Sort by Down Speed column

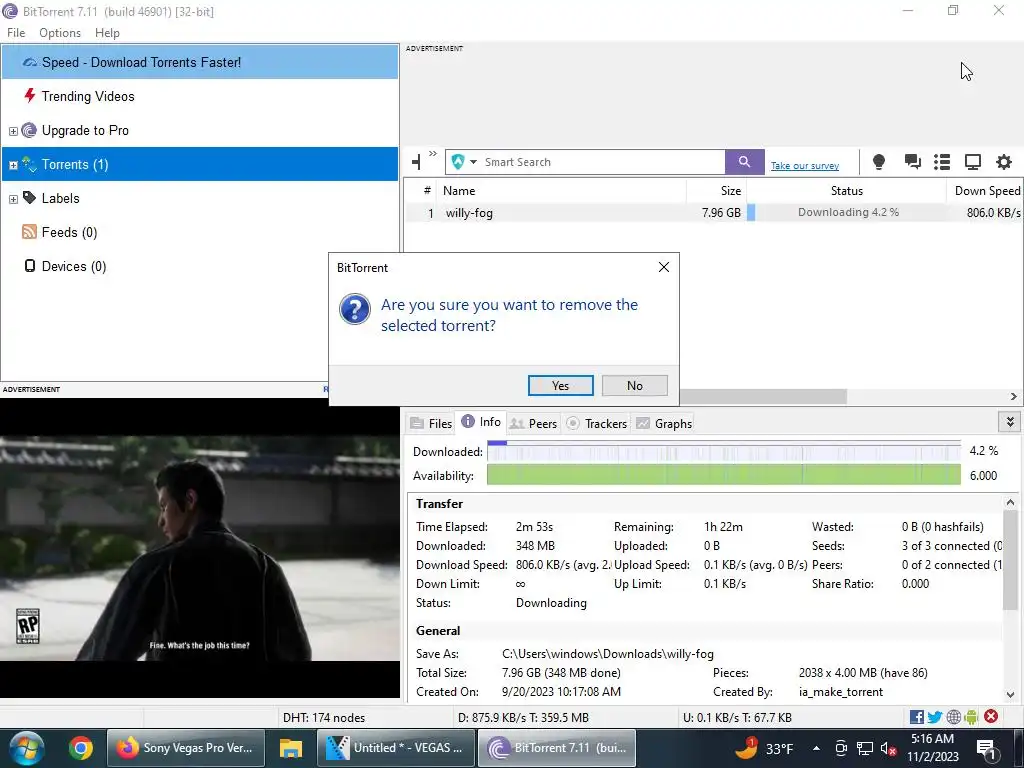click(985, 191)
